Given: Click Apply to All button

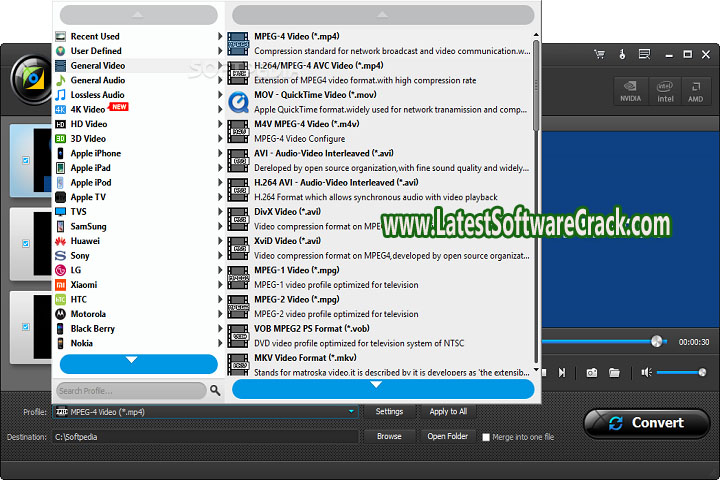Looking at the screenshot, I should point(448,412).
